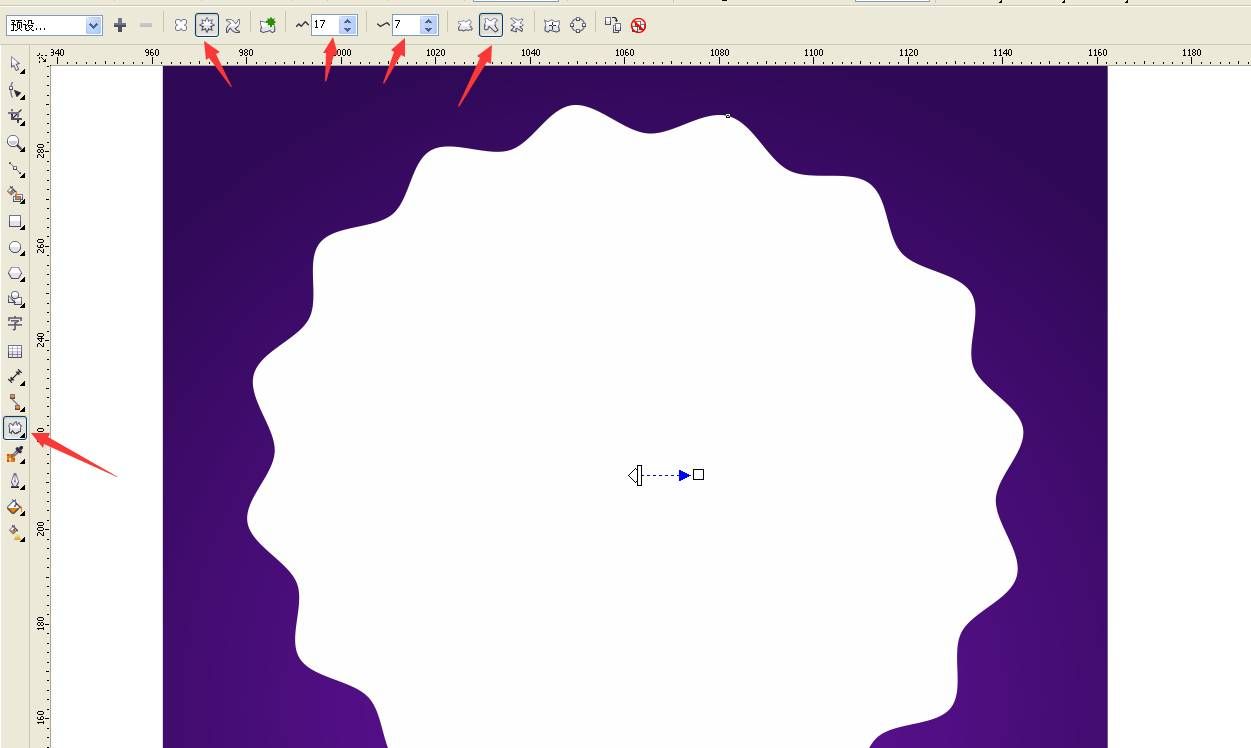Select the Dimension tool

pos(15,377)
